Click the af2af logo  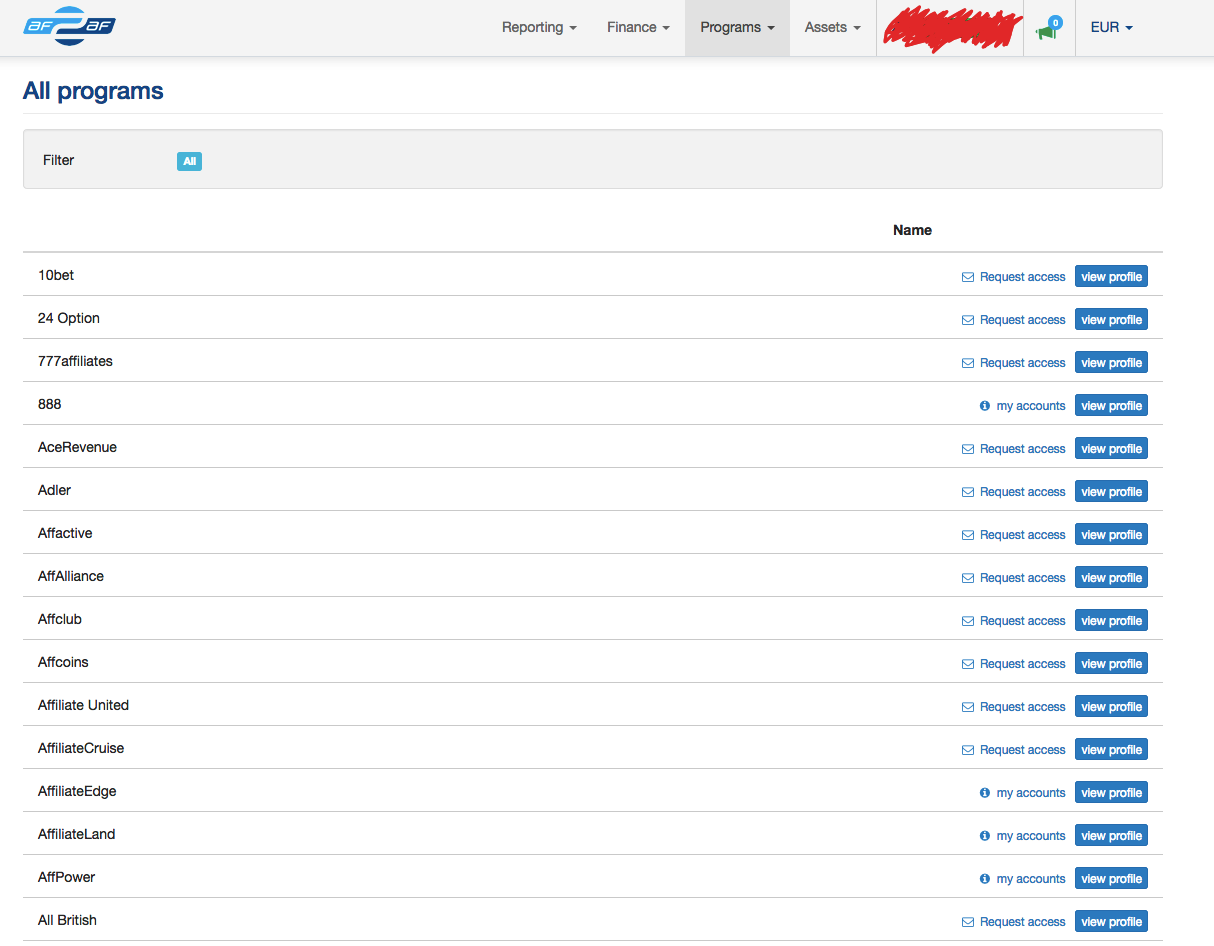tap(70, 24)
